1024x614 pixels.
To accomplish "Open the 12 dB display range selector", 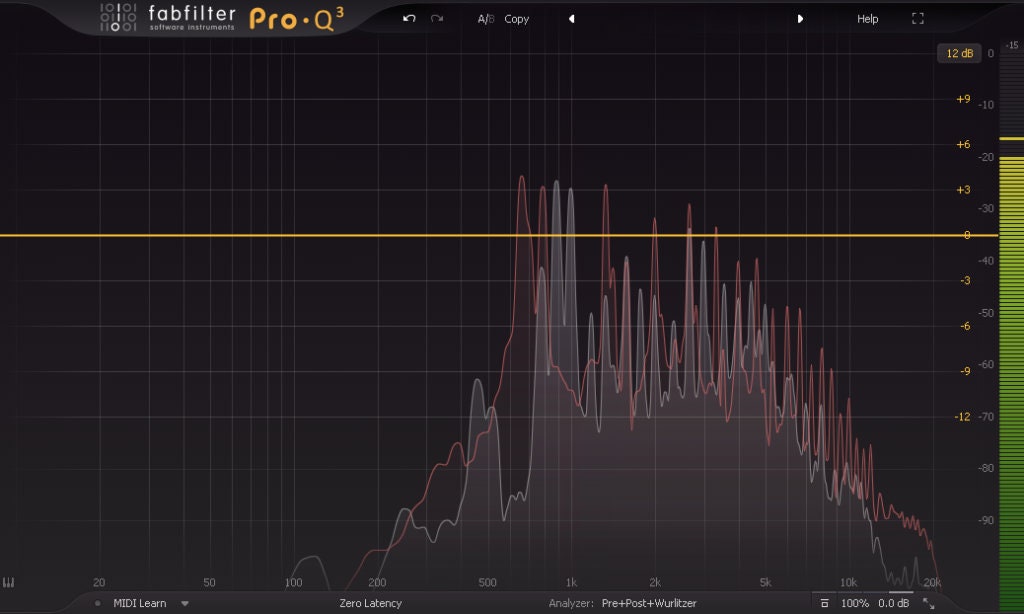I will coord(959,53).
